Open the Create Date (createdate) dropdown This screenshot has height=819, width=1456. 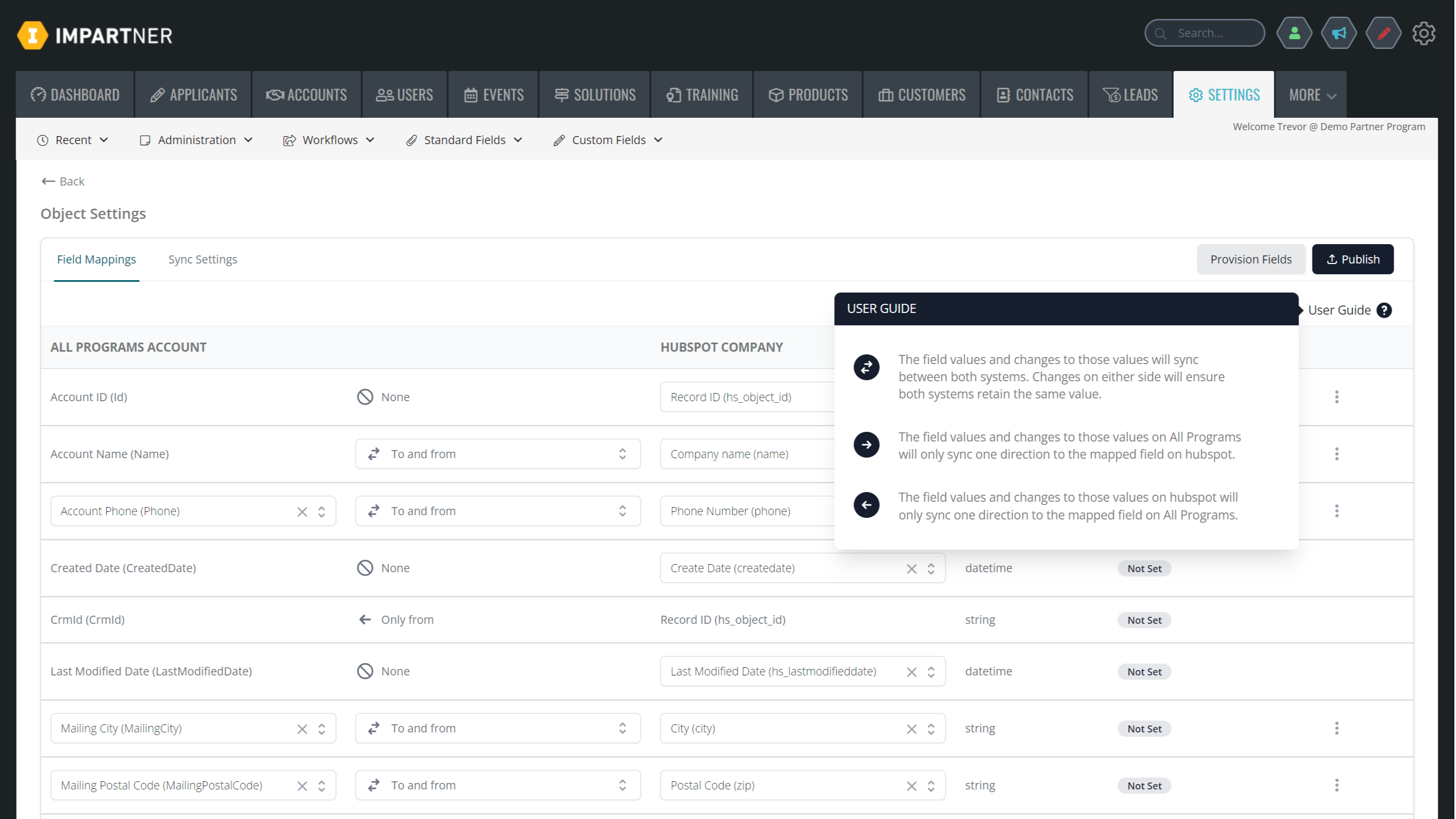tap(931, 569)
